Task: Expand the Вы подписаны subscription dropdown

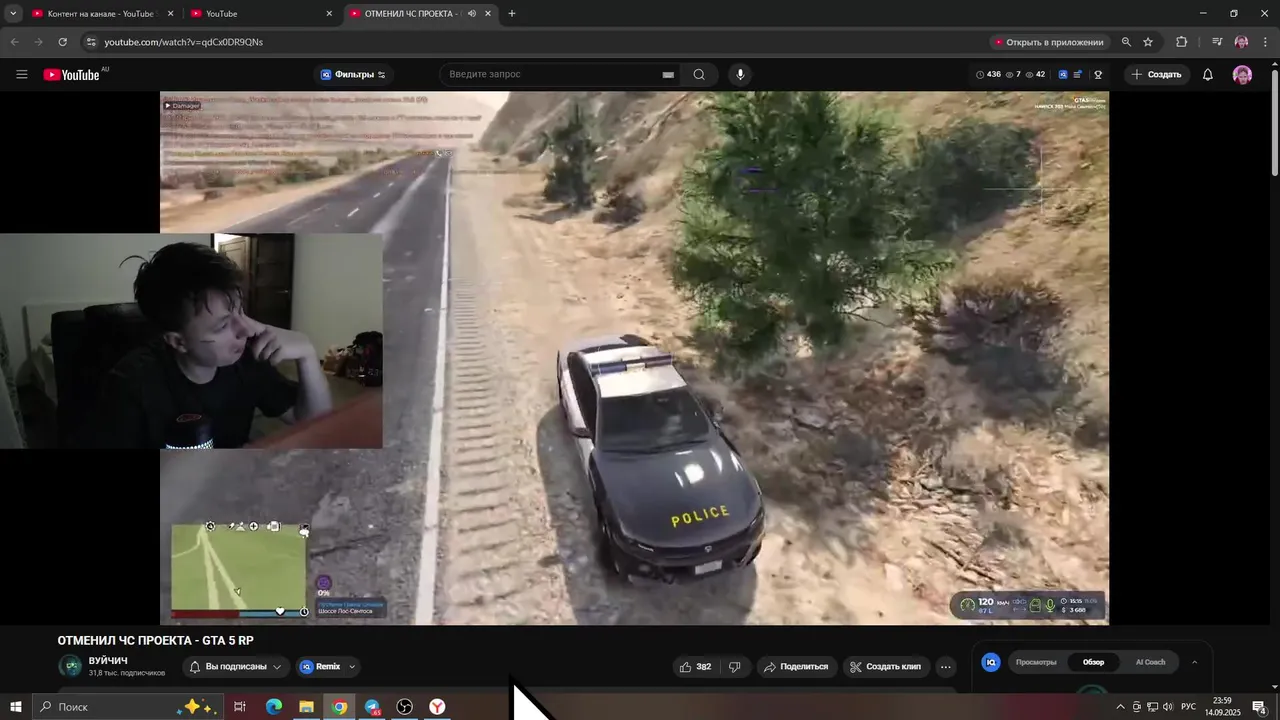Action: click(236, 666)
